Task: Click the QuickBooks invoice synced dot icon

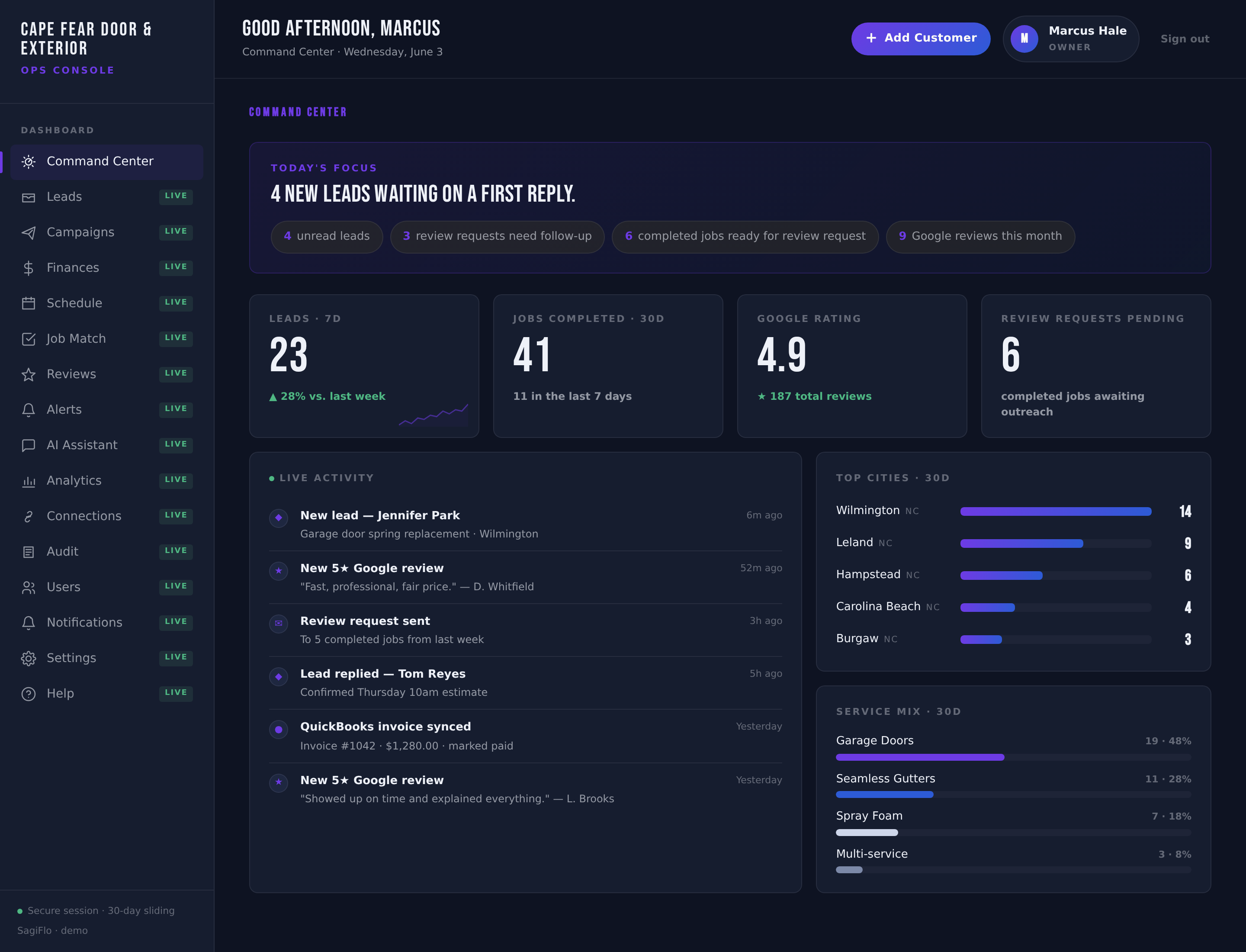Action: coord(278,729)
